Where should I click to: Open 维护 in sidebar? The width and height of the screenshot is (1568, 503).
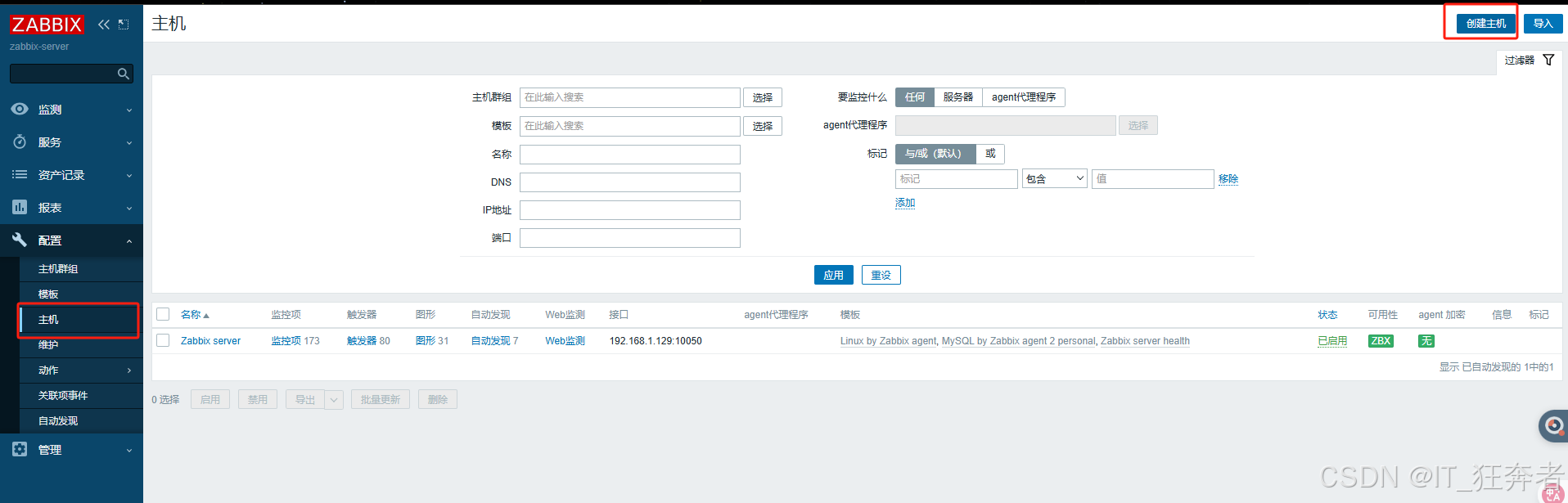pos(48,345)
